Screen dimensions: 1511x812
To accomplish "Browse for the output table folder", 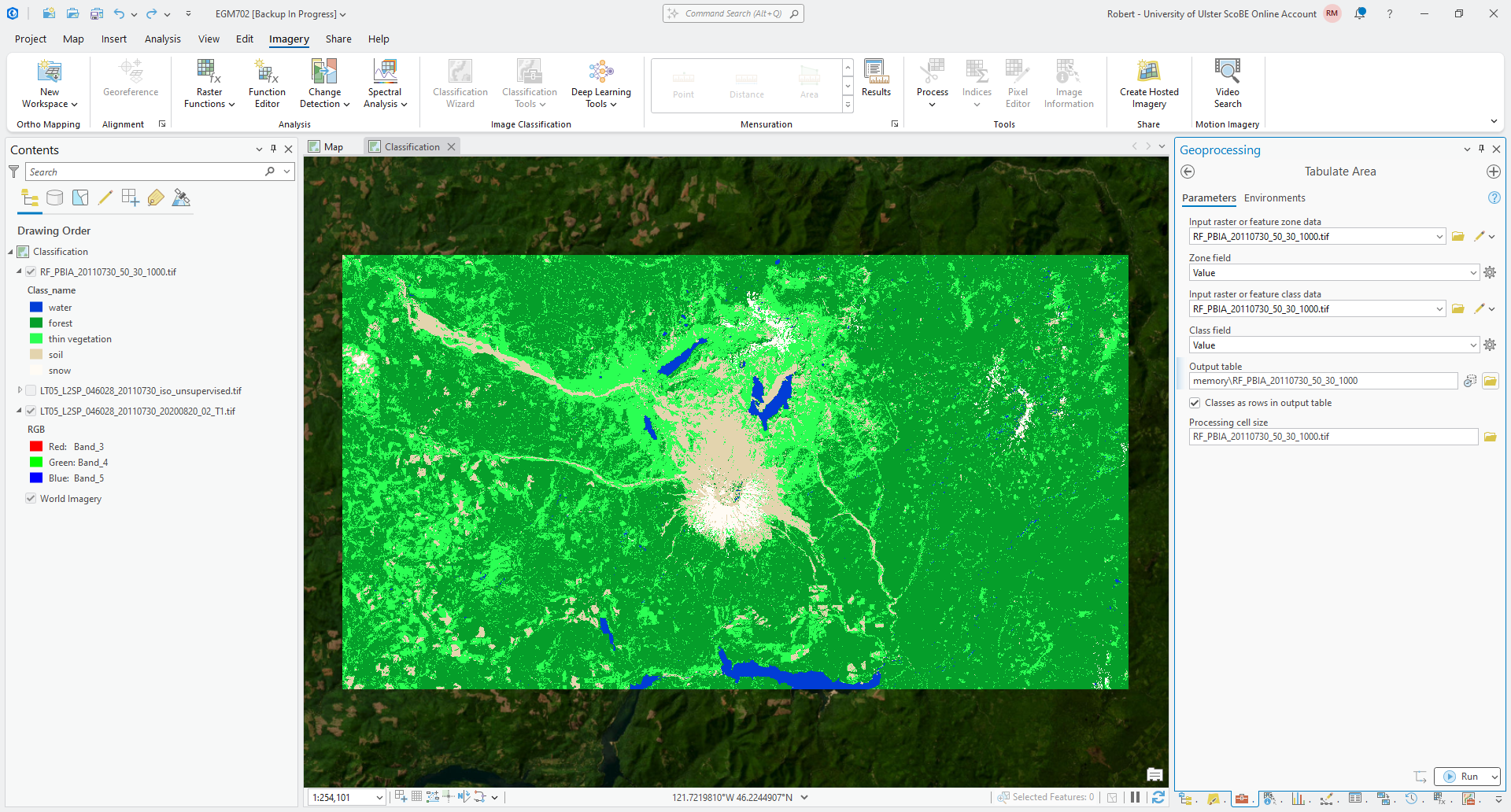I will (1490, 381).
